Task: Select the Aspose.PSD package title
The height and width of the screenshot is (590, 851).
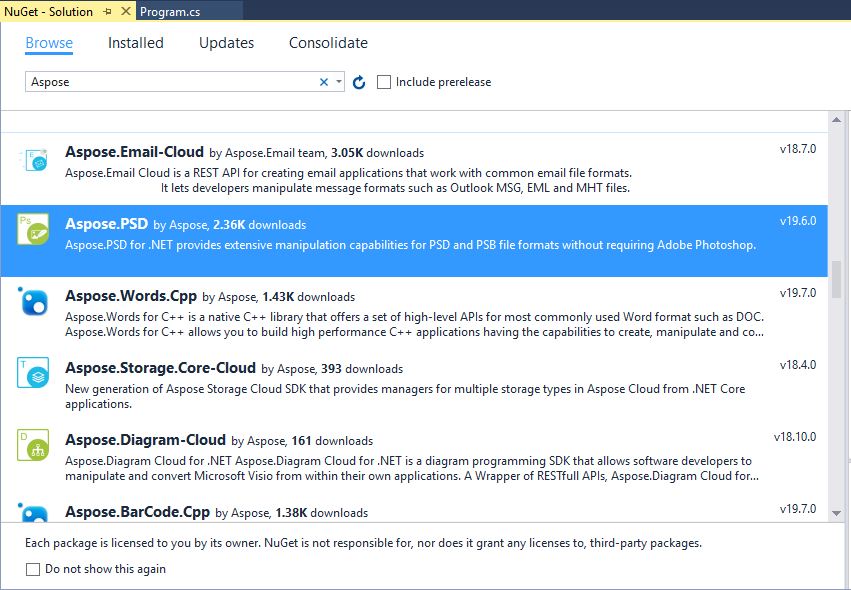Action: coord(106,224)
